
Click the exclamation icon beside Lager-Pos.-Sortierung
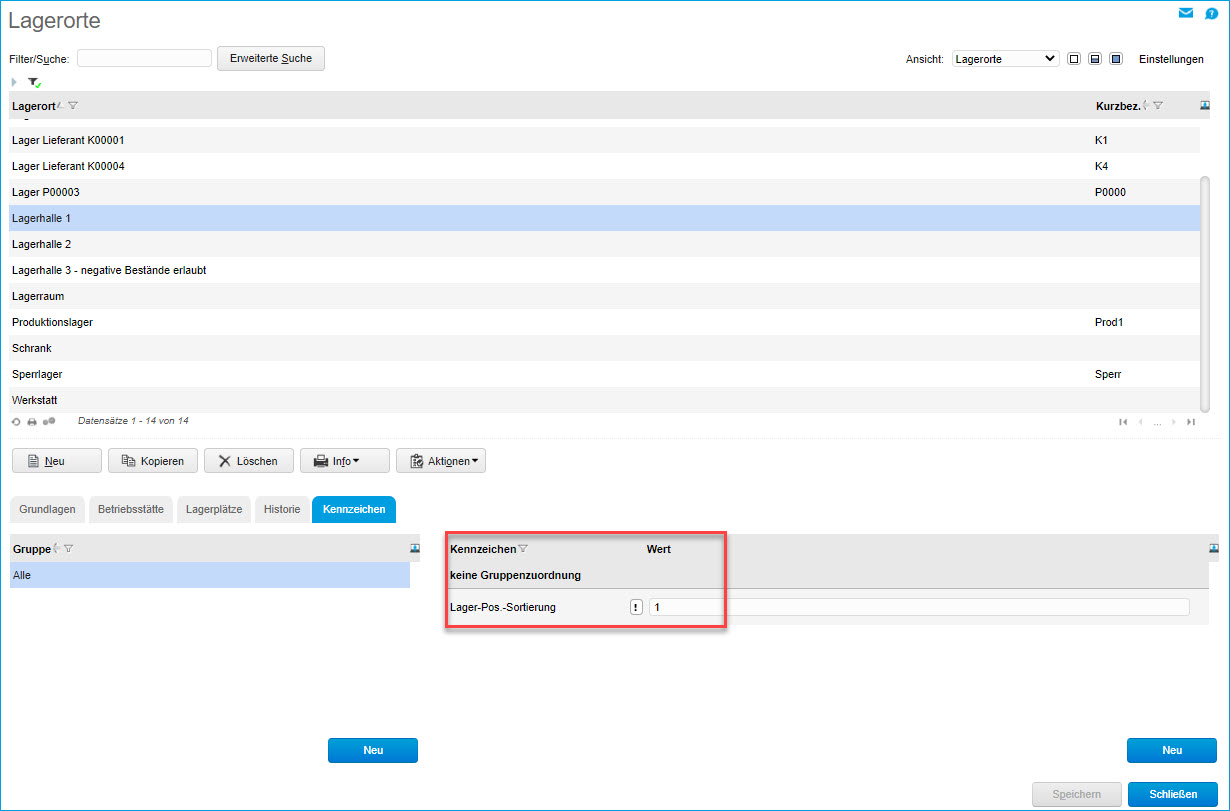[x=636, y=607]
